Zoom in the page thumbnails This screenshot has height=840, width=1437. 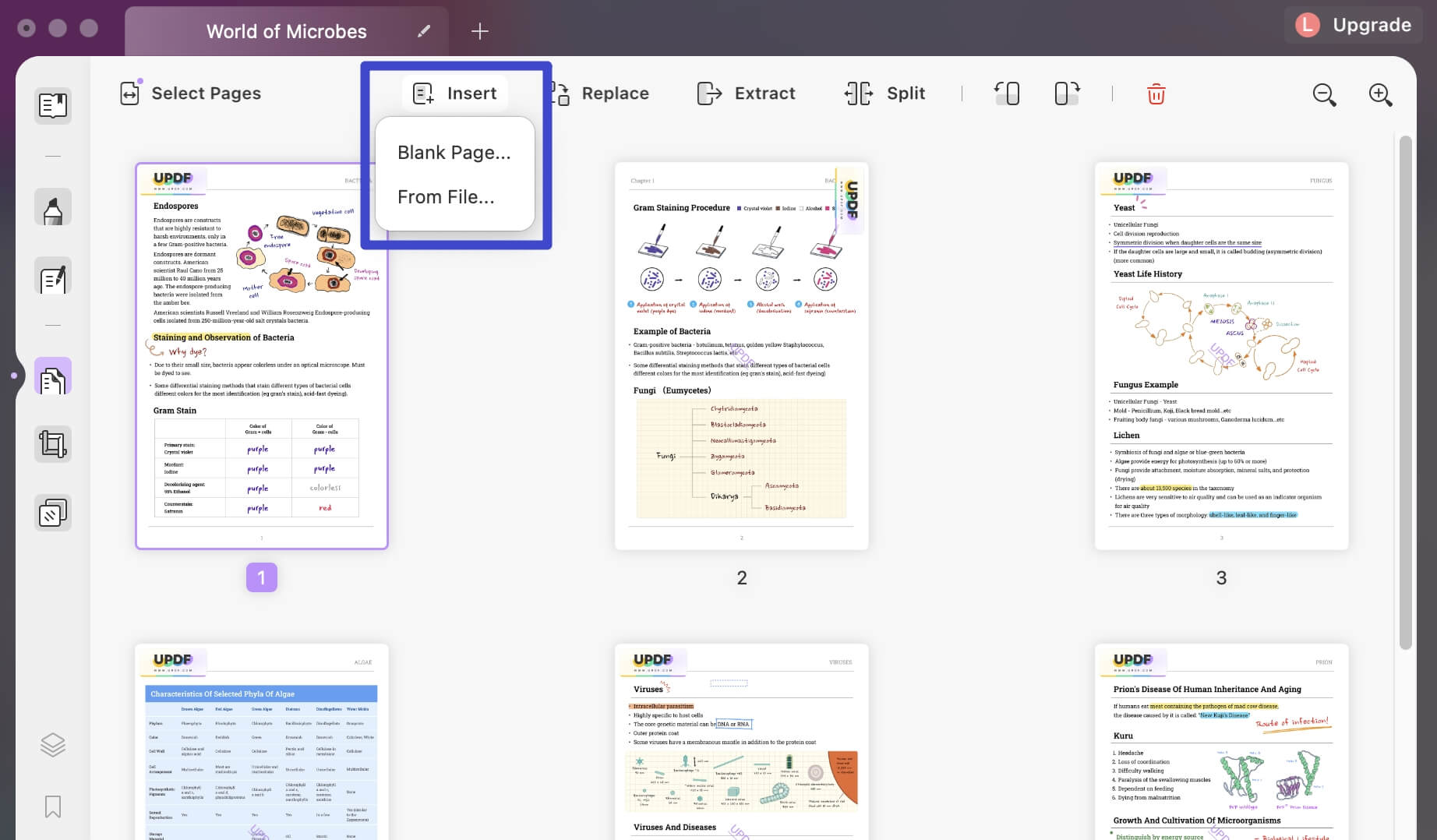1380,94
